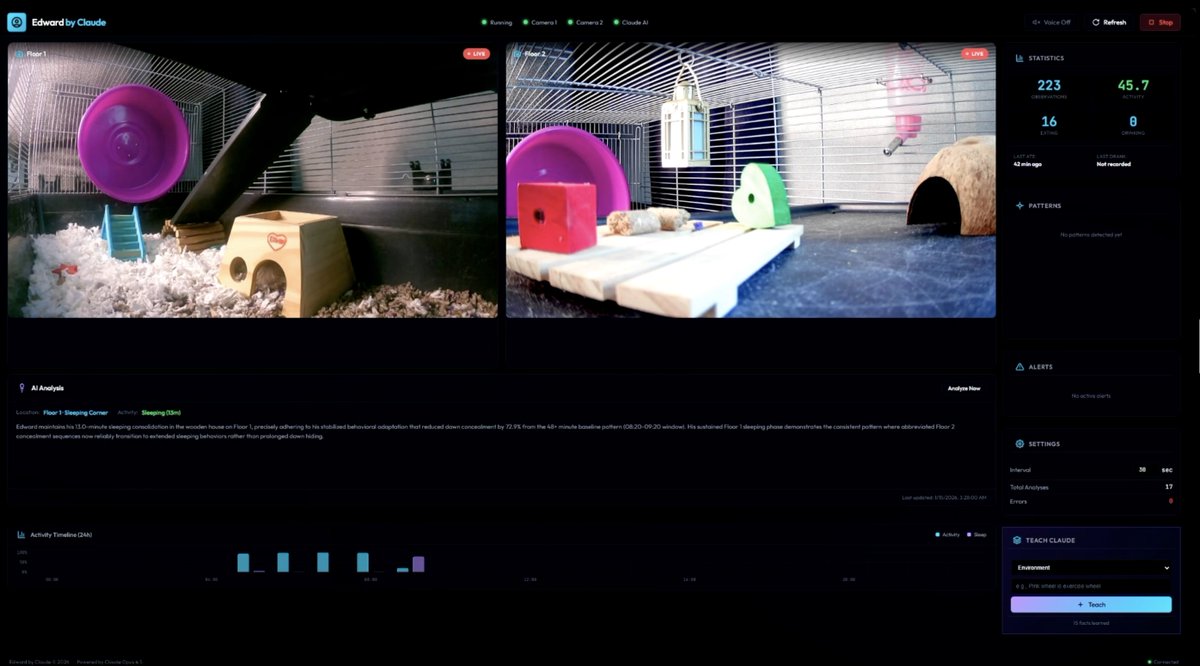Click the 45.7 activity statistic
This screenshot has width=1200, height=666.
1133,86
